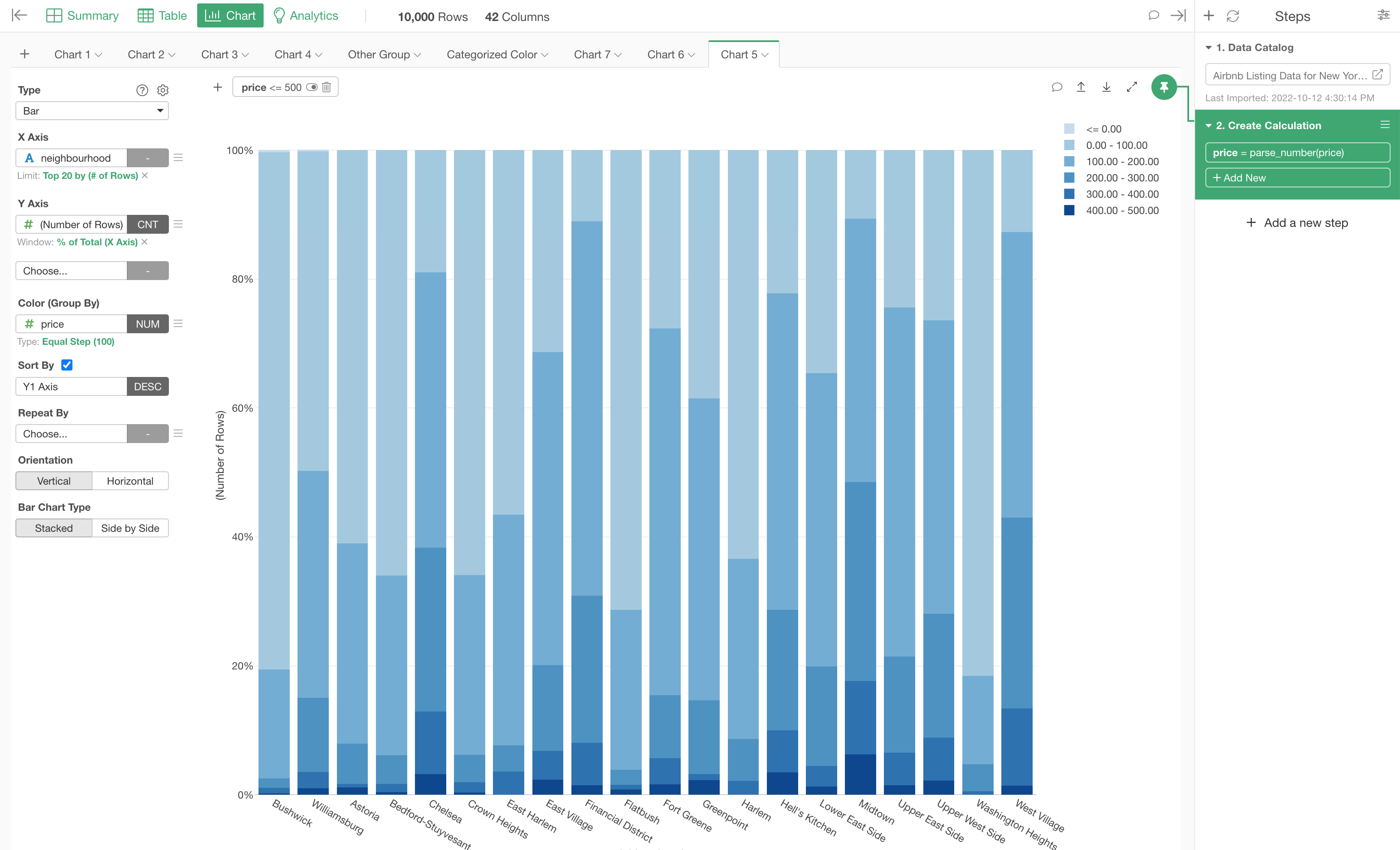Open chart settings via the gear icon
The width and height of the screenshot is (1400, 850).
[x=163, y=90]
